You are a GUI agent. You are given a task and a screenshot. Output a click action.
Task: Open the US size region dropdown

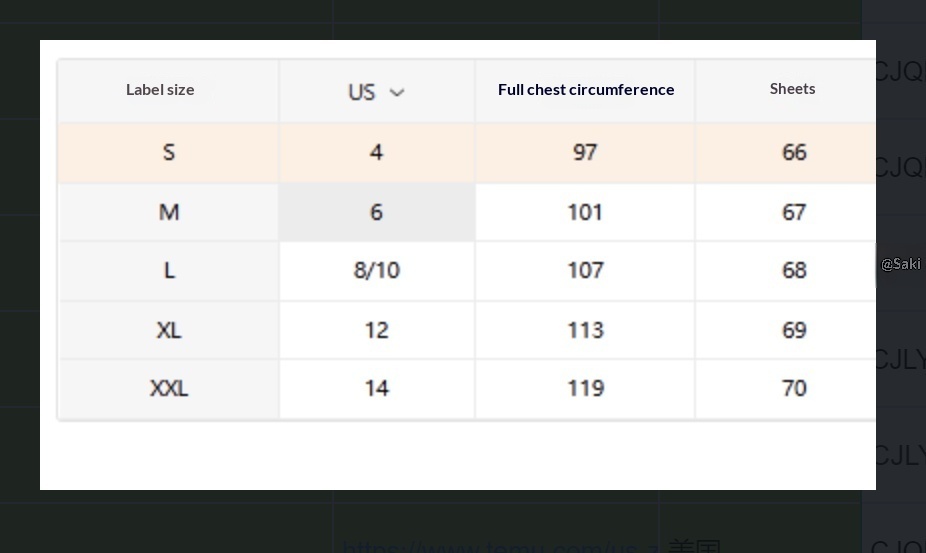pos(375,92)
